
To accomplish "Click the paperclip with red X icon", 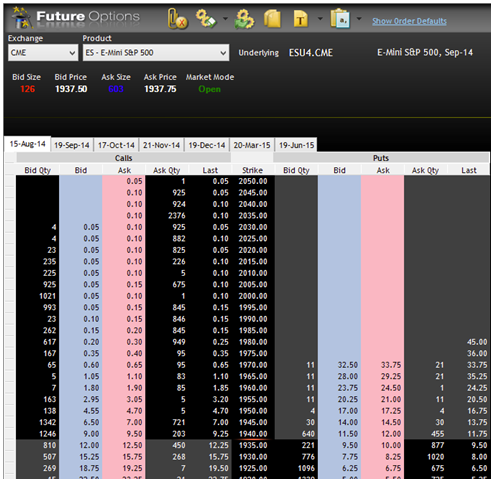I will tap(177, 19).
